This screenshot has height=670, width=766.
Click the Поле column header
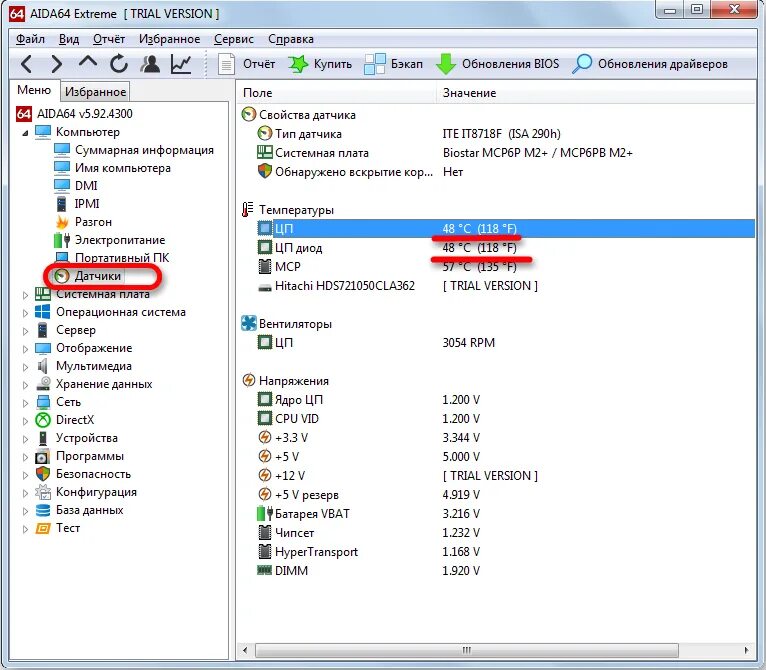point(337,93)
